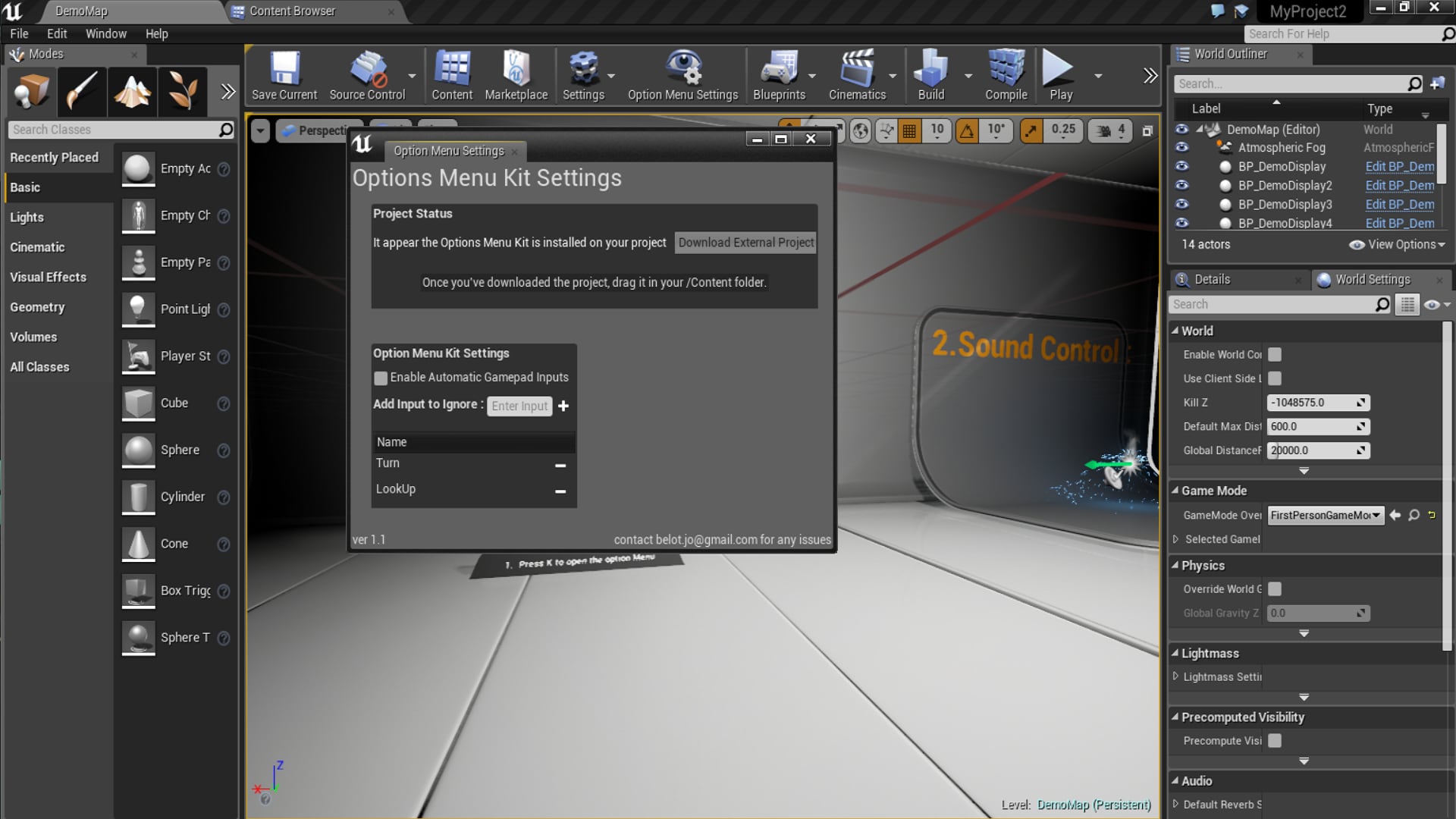This screenshot has width=1456, height=819.
Task: Select the Paint mode brush icon
Action: [x=82, y=91]
